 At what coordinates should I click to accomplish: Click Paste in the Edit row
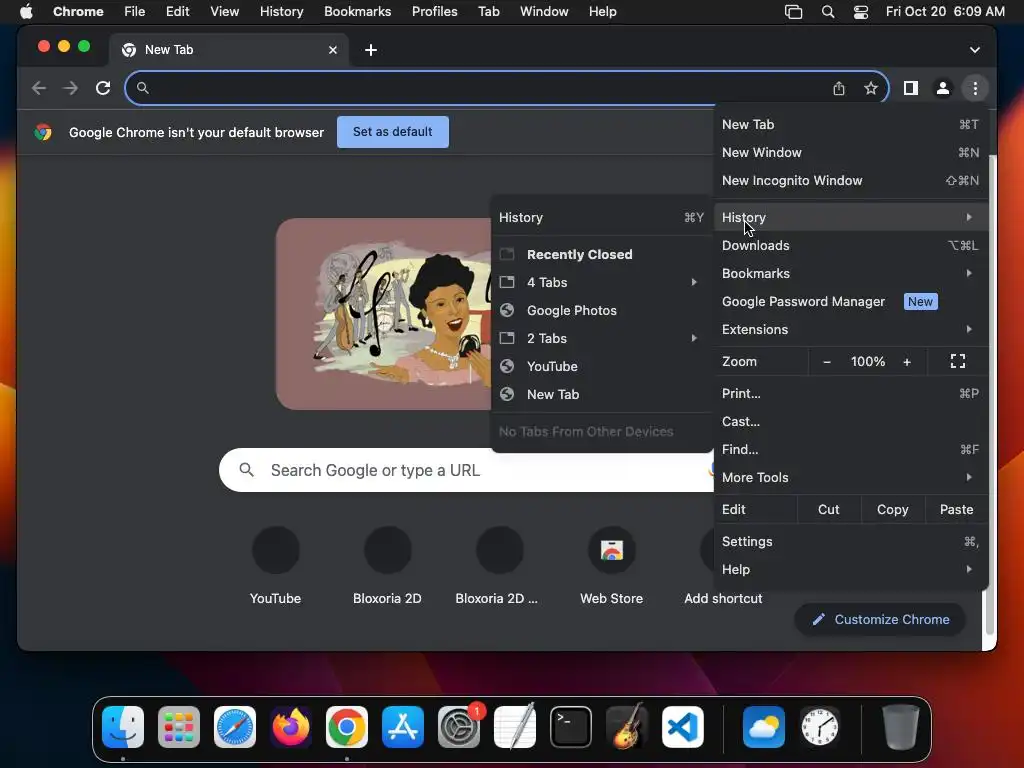[956, 509]
